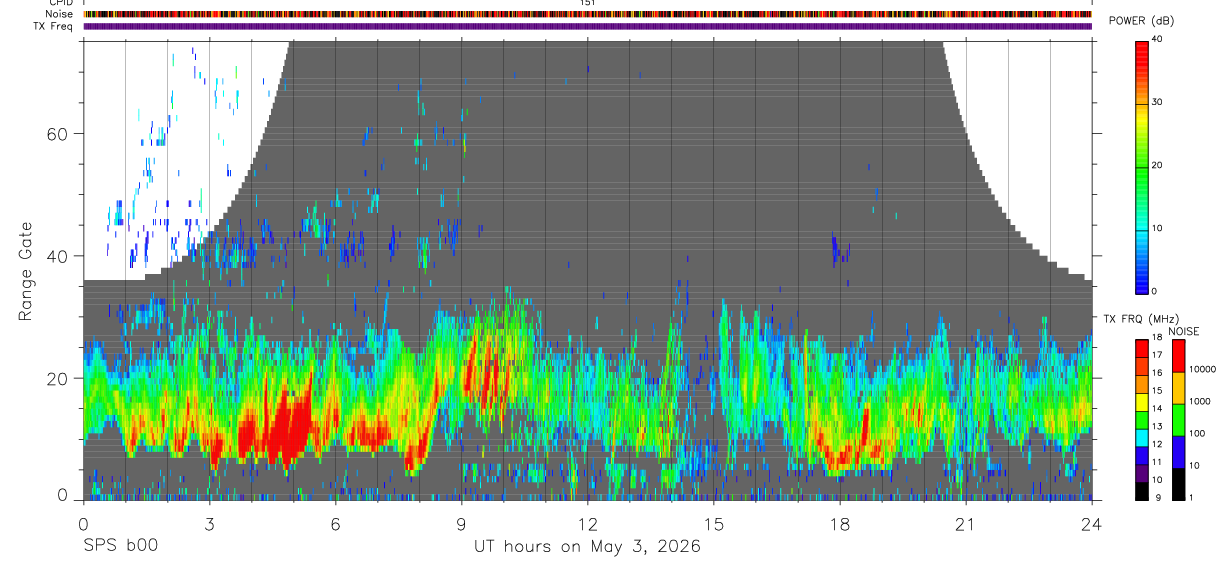The width and height of the screenshot is (1228, 567).
Task: Click the 20 tick on Range Gate axis
Action: tap(60, 379)
